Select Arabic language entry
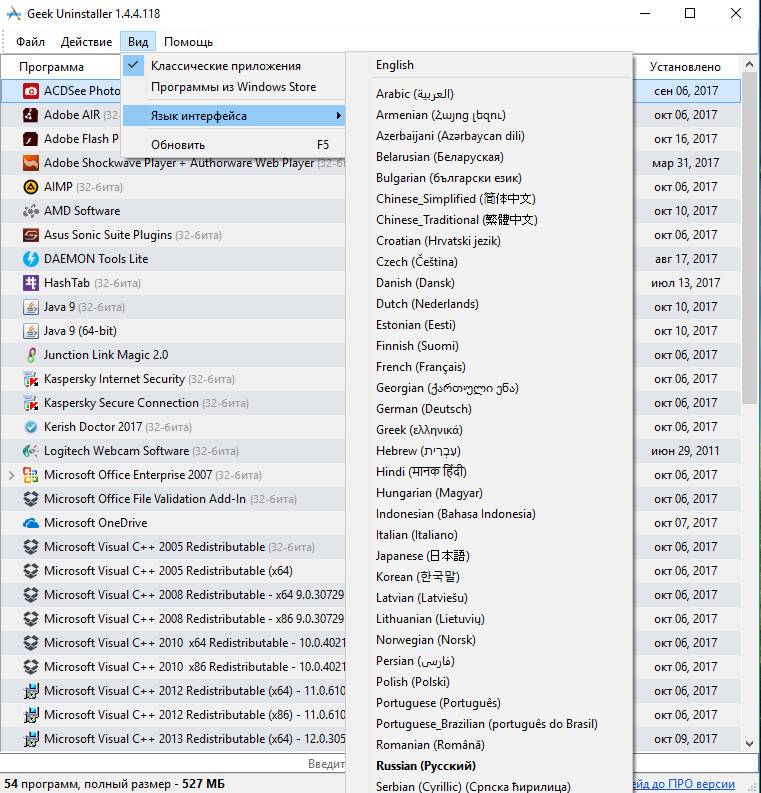Viewport: 761px width, 793px height. (x=489, y=94)
